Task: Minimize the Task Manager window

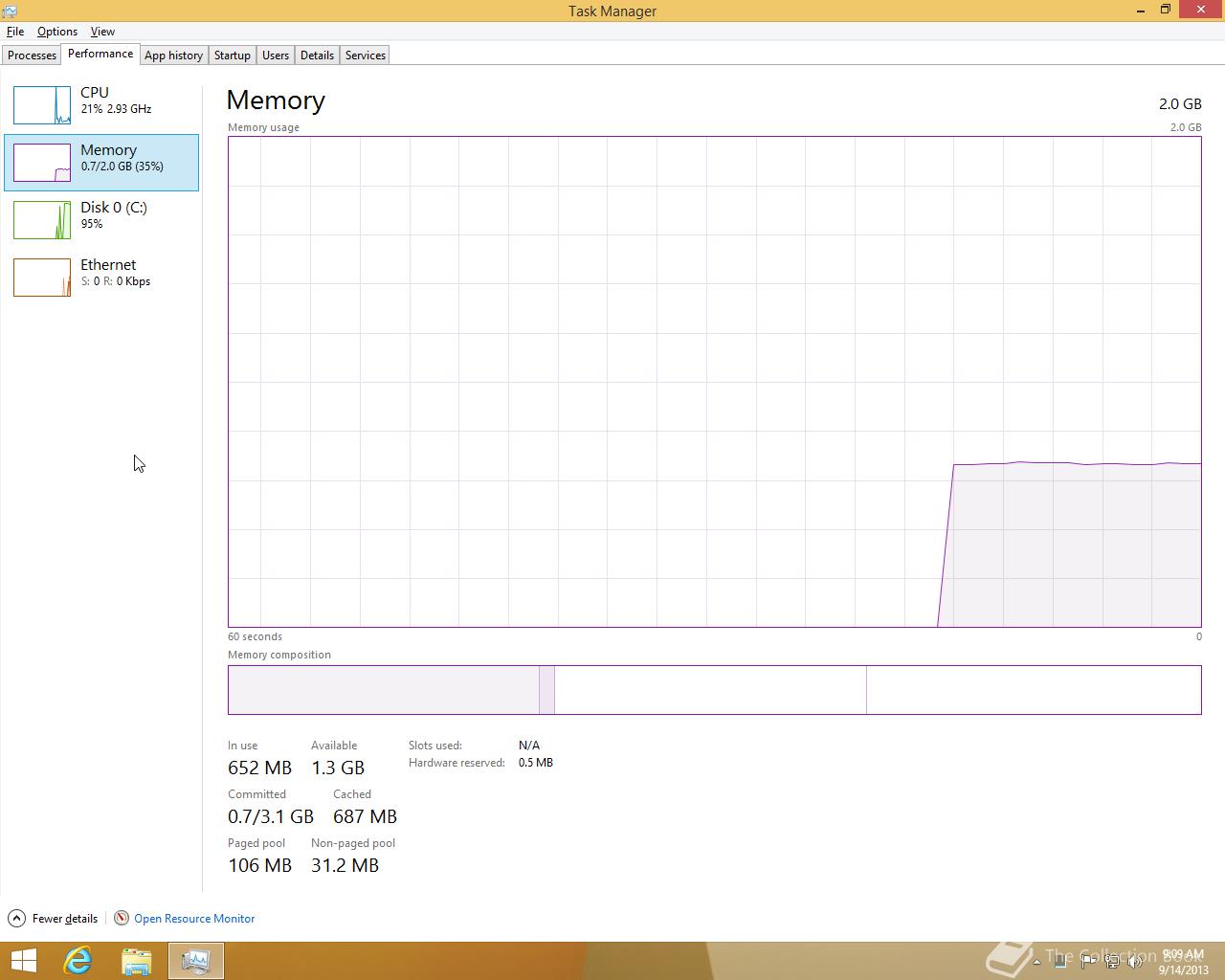Action: point(1141,11)
